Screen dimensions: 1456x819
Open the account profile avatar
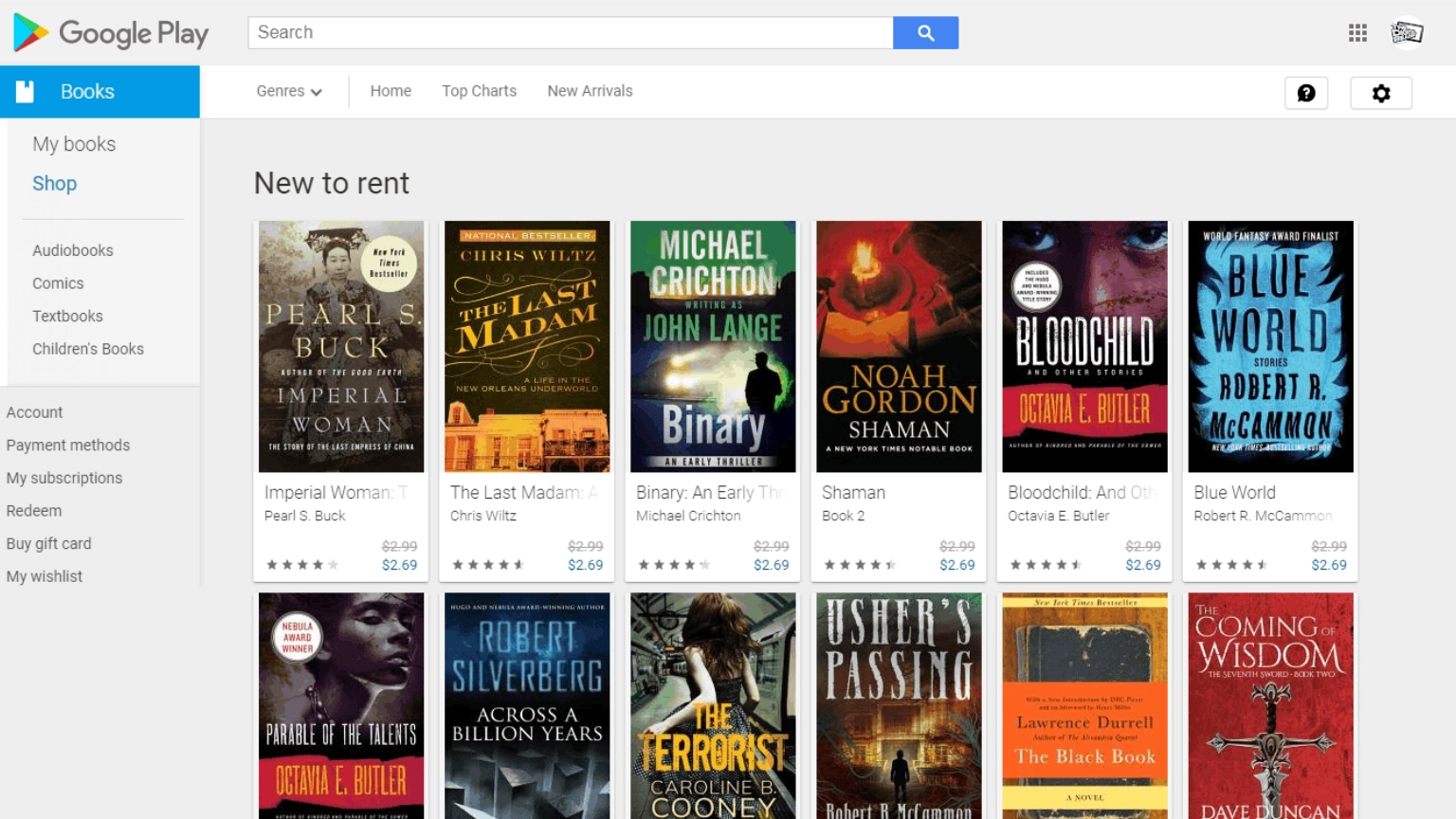pyautogui.click(x=1407, y=33)
